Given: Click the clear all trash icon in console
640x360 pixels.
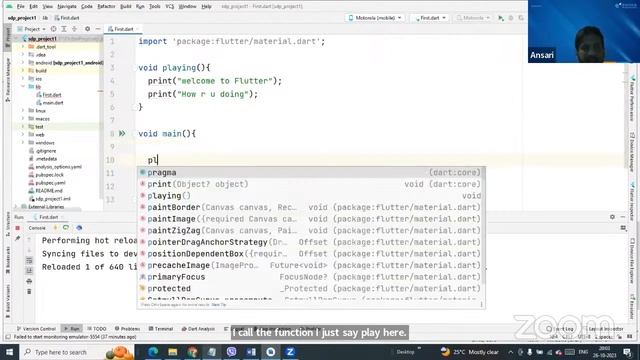Looking at the screenshot, I should tap(29, 292).
